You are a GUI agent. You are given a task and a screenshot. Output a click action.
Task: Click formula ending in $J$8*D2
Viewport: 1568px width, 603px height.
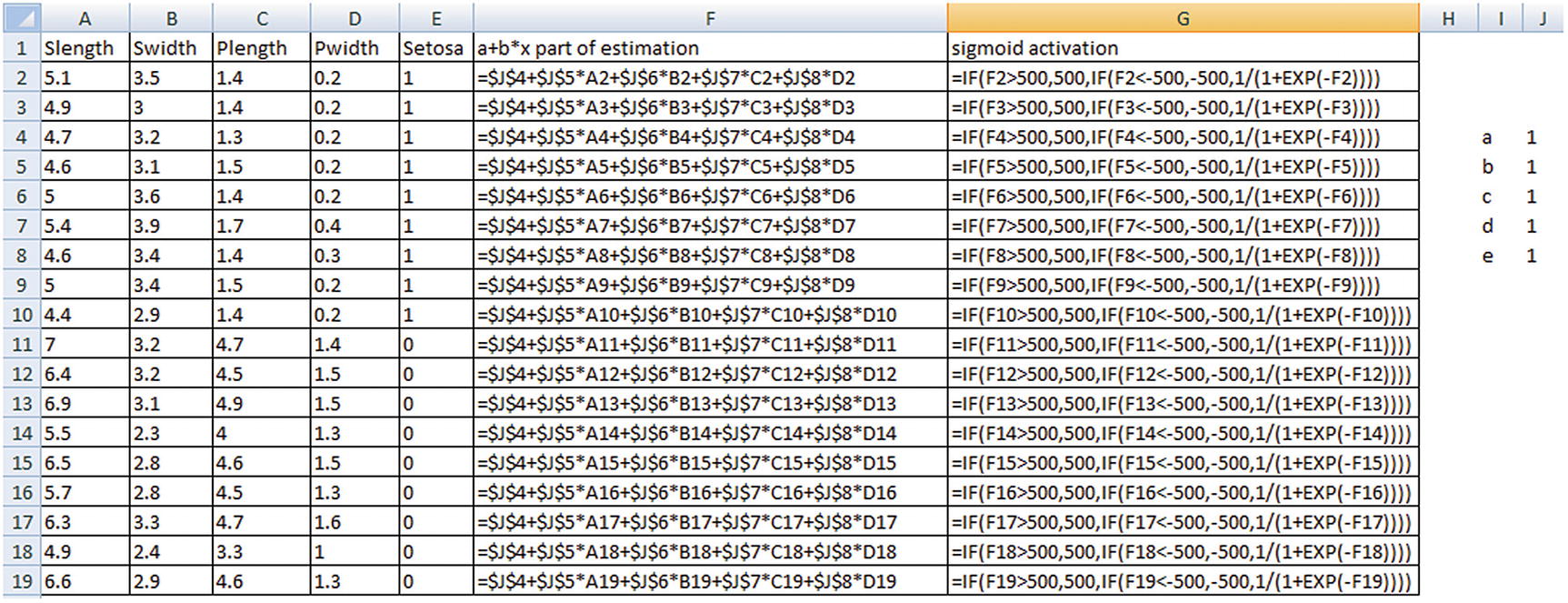coord(710,78)
